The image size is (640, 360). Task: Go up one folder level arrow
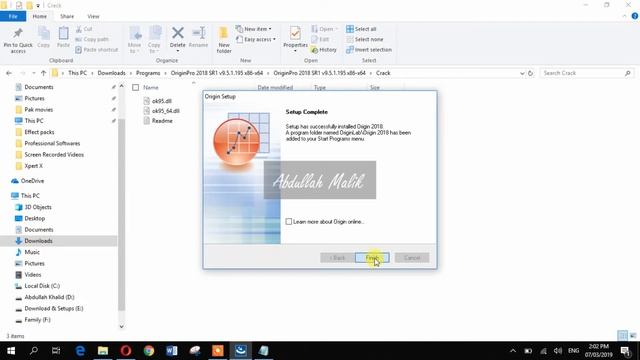(x=43, y=73)
